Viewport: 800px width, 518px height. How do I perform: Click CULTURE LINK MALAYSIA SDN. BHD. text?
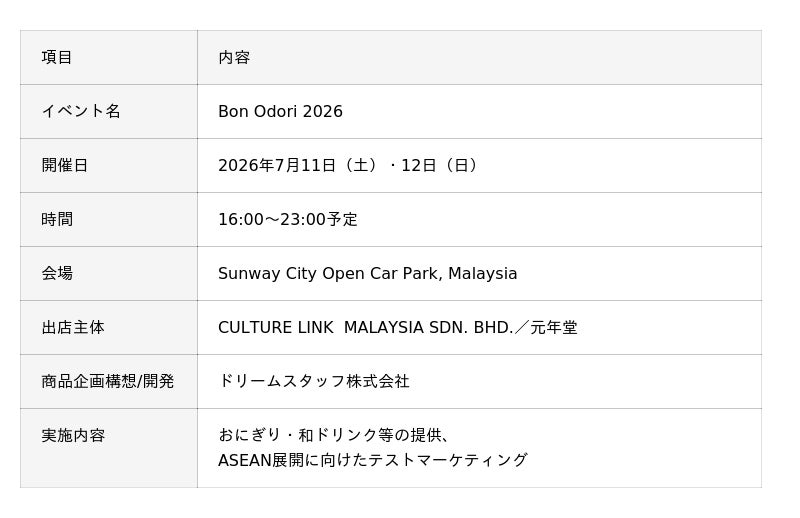click(365, 328)
